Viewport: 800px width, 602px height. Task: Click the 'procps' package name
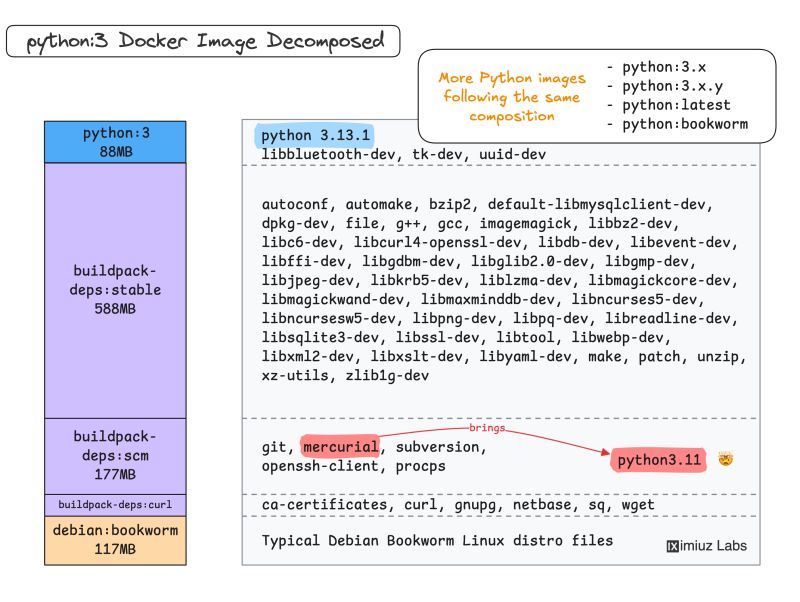(x=420, y=466)
